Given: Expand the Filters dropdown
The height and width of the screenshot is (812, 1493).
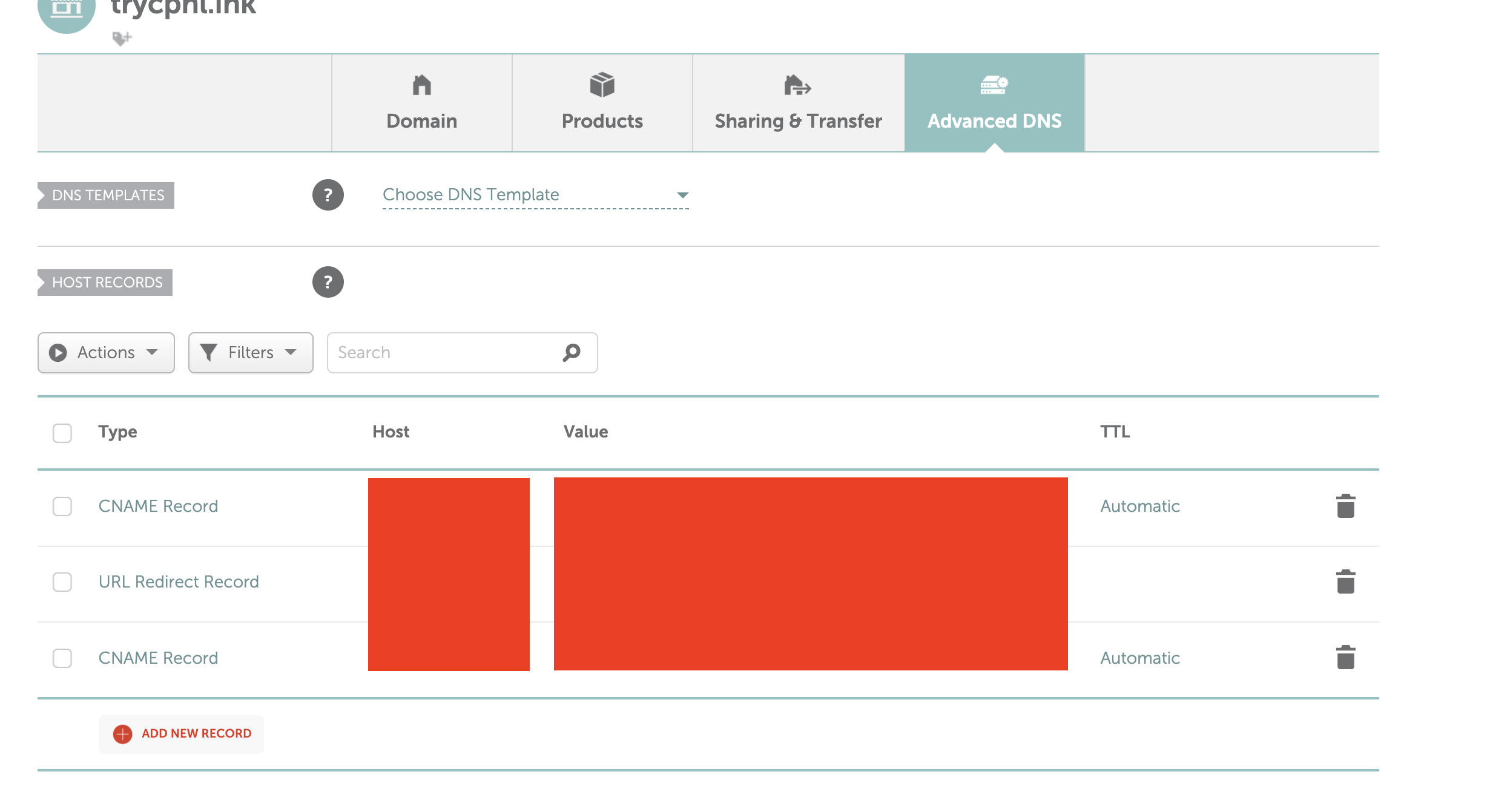Looking at the screenshot, I should click(251, 352).
